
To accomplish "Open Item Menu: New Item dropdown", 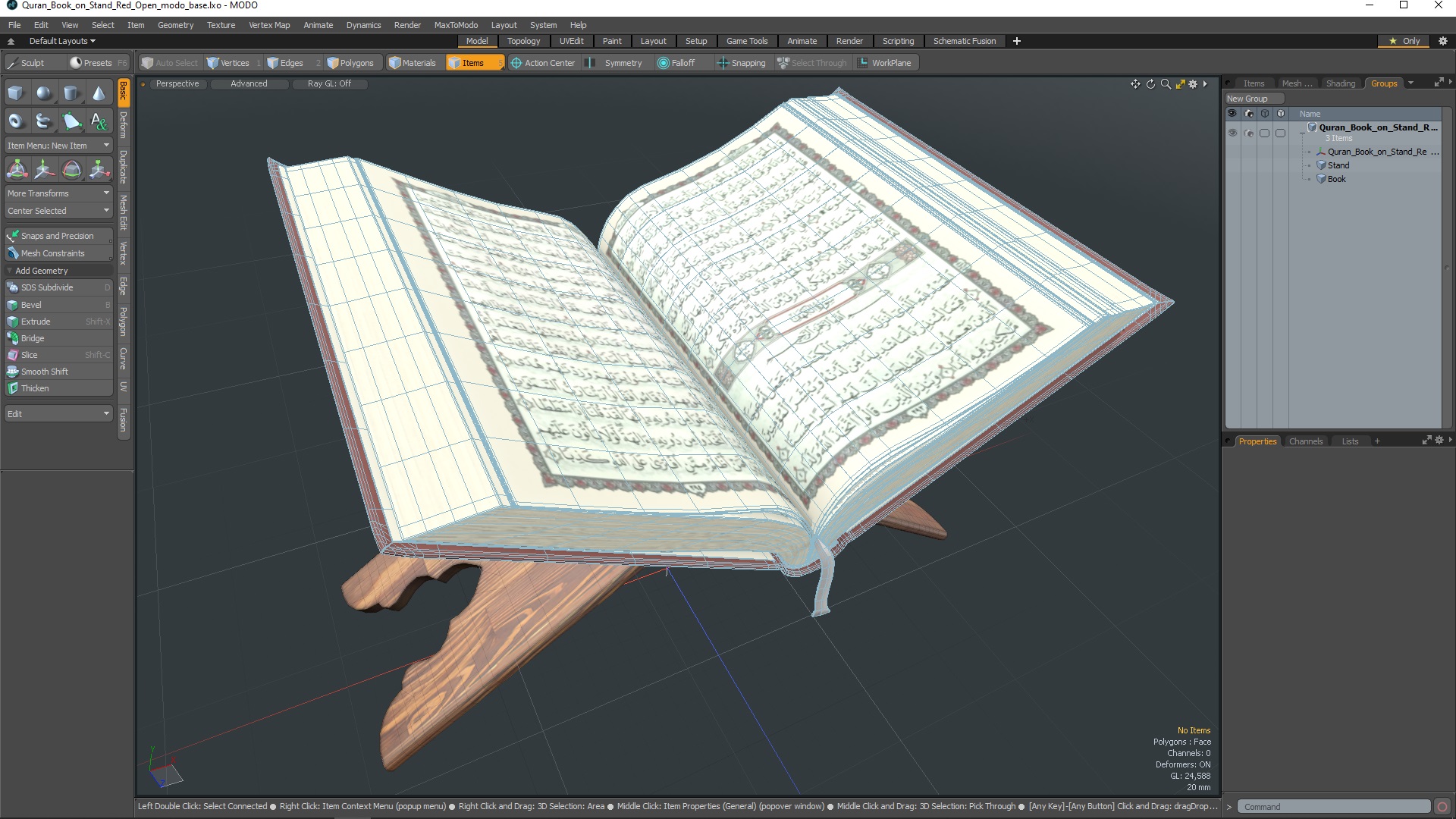I will [x=58, y=146].
